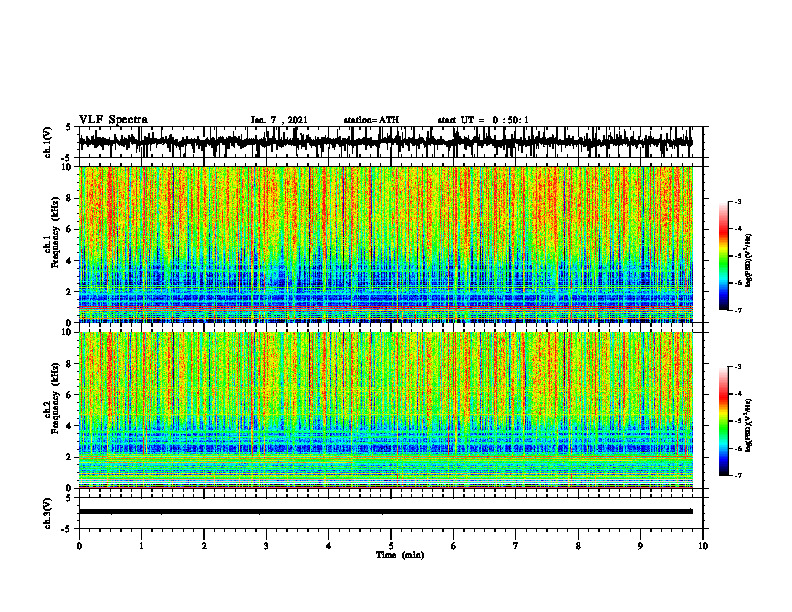Screen dimensions: 792x612
Task: Click the "7" tick on time axis
Action: coord(516,546)
